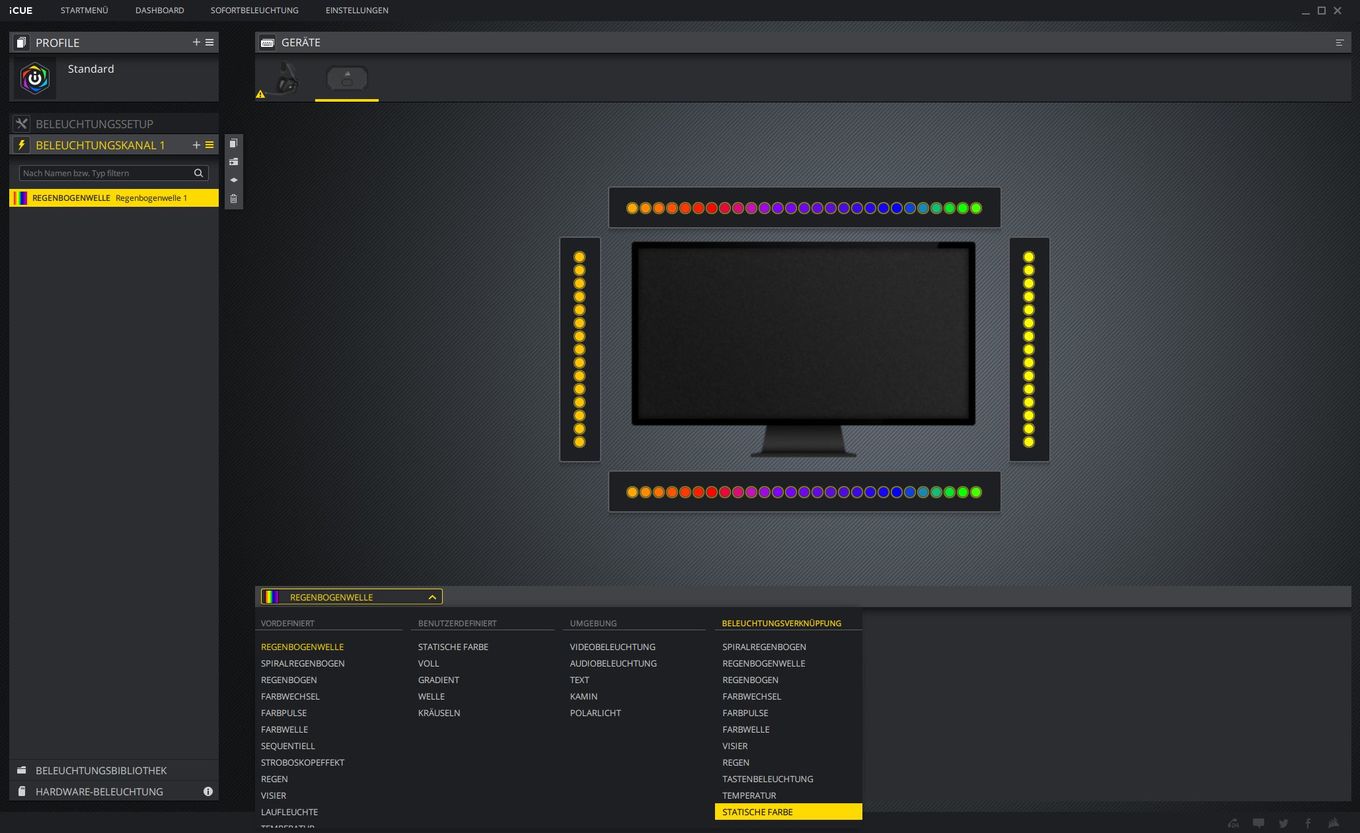Open the Twitter icon in footer
1360x833 pixels.
[1283, 823]
